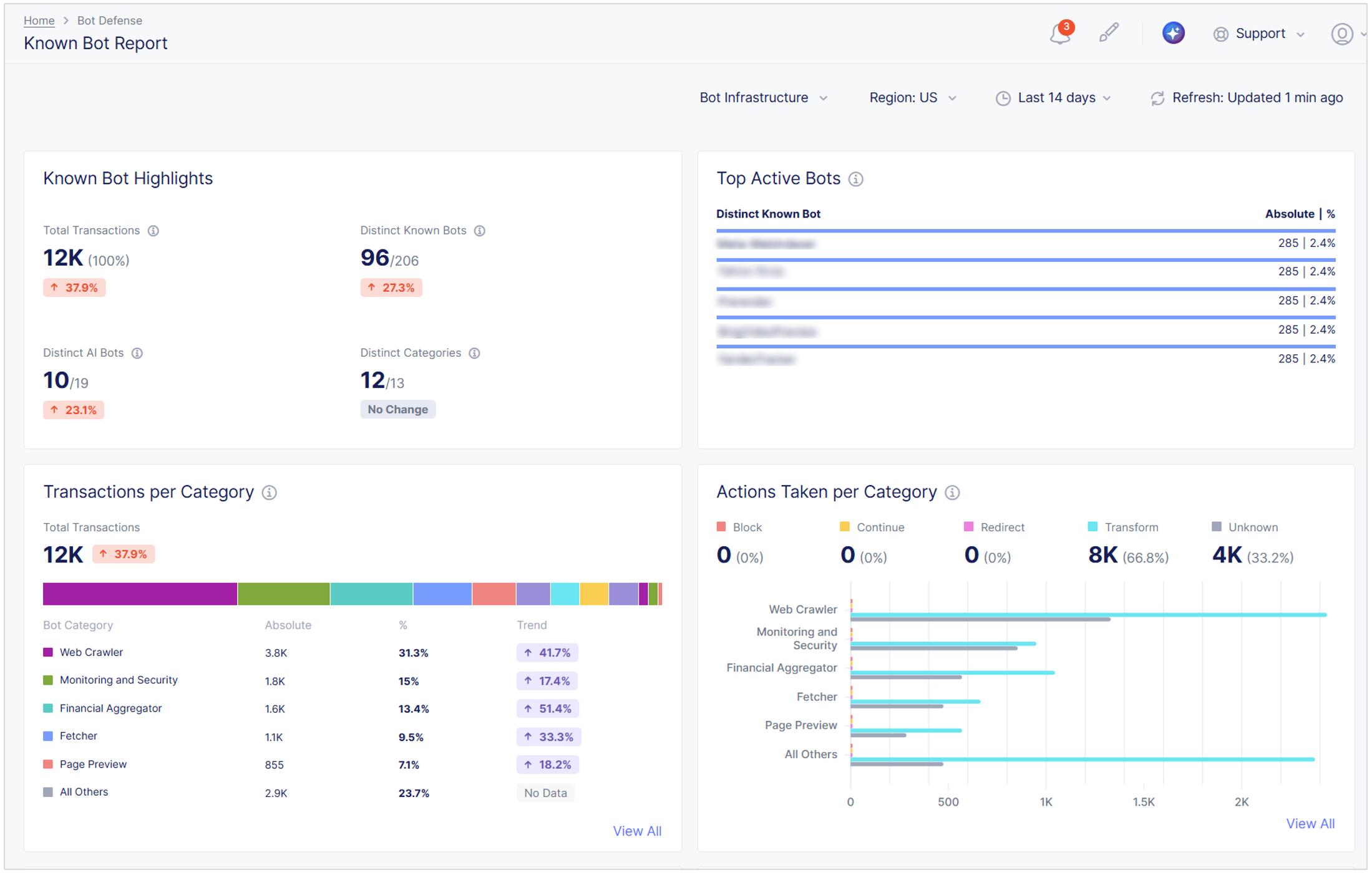Select the Fetcher category row

pos(353,737)
